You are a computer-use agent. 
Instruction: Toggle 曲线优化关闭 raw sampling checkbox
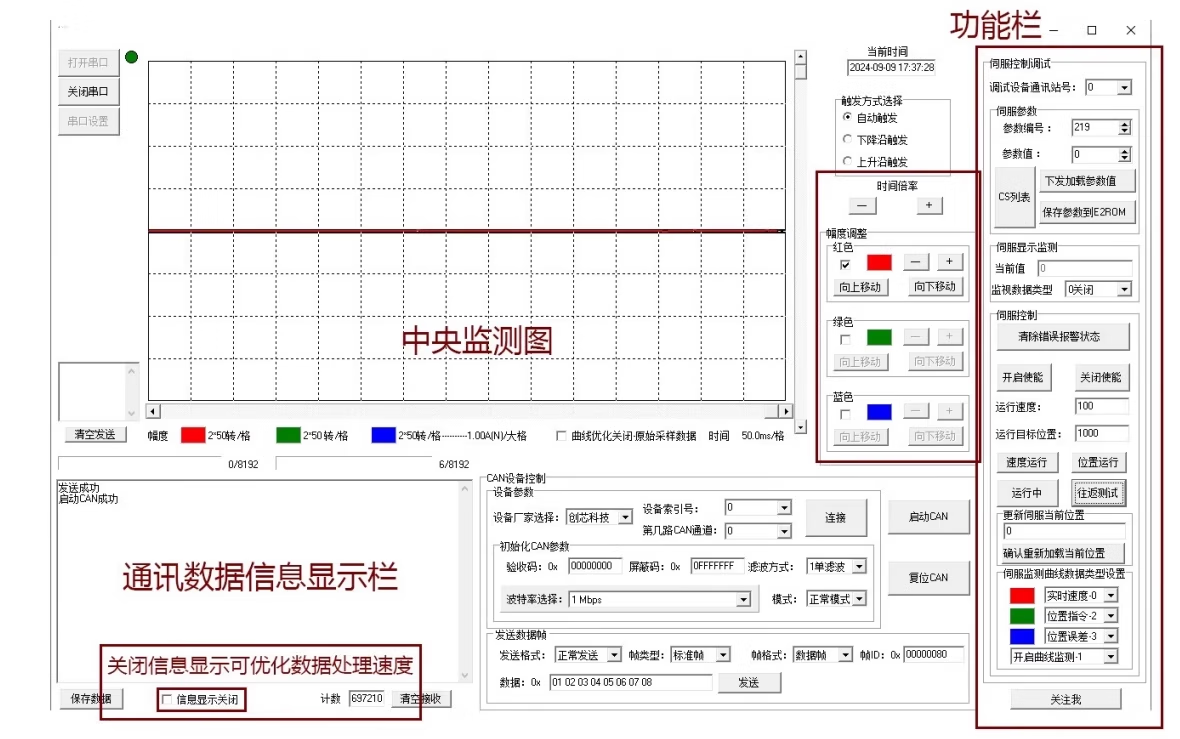(561, 436)
